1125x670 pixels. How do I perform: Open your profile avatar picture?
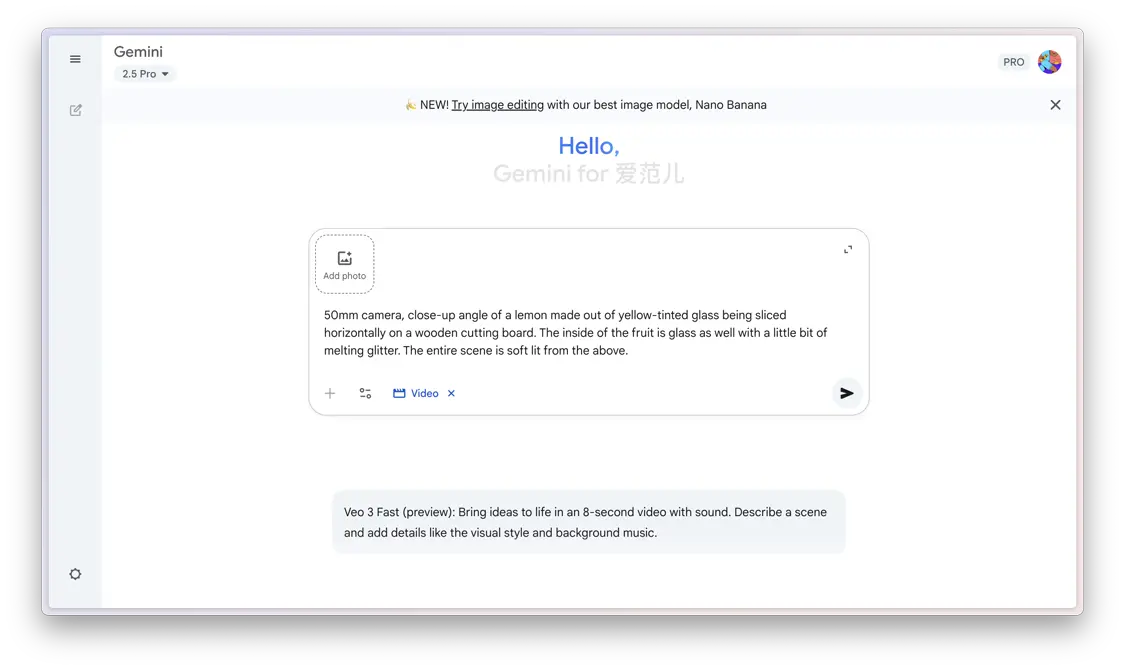pyautogui.click(x=1049, y=61)
